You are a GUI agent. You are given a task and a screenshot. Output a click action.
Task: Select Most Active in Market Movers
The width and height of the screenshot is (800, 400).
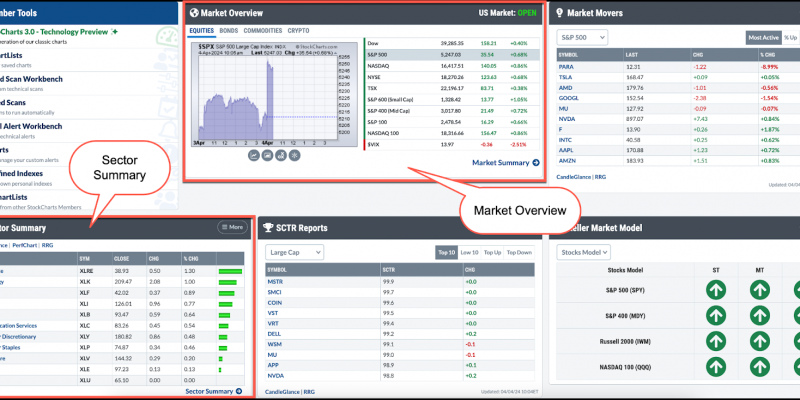pyautogui.click(x=763, y=38)
